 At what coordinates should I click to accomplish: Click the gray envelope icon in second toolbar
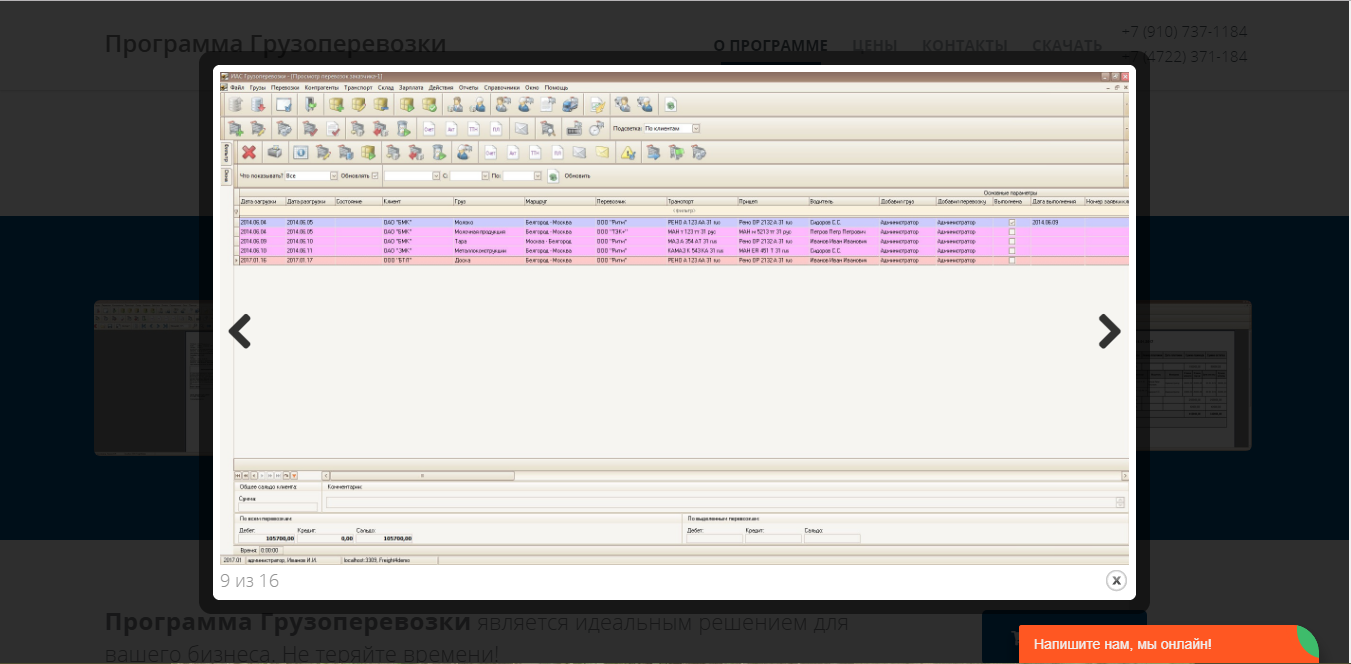tap(521, 128)
